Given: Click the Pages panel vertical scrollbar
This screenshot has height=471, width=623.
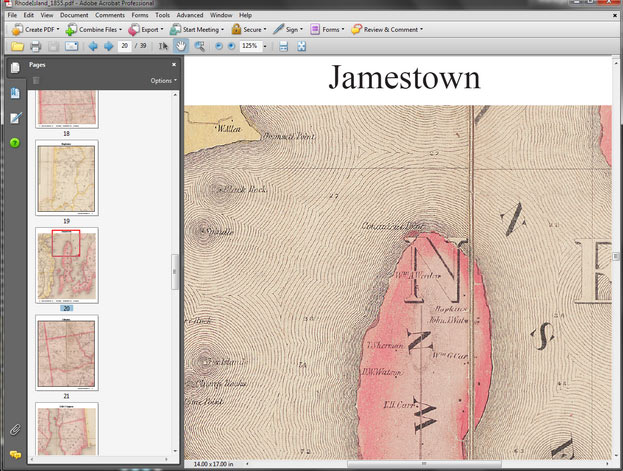Looking at the screenshot, I should tap(175, 273).
